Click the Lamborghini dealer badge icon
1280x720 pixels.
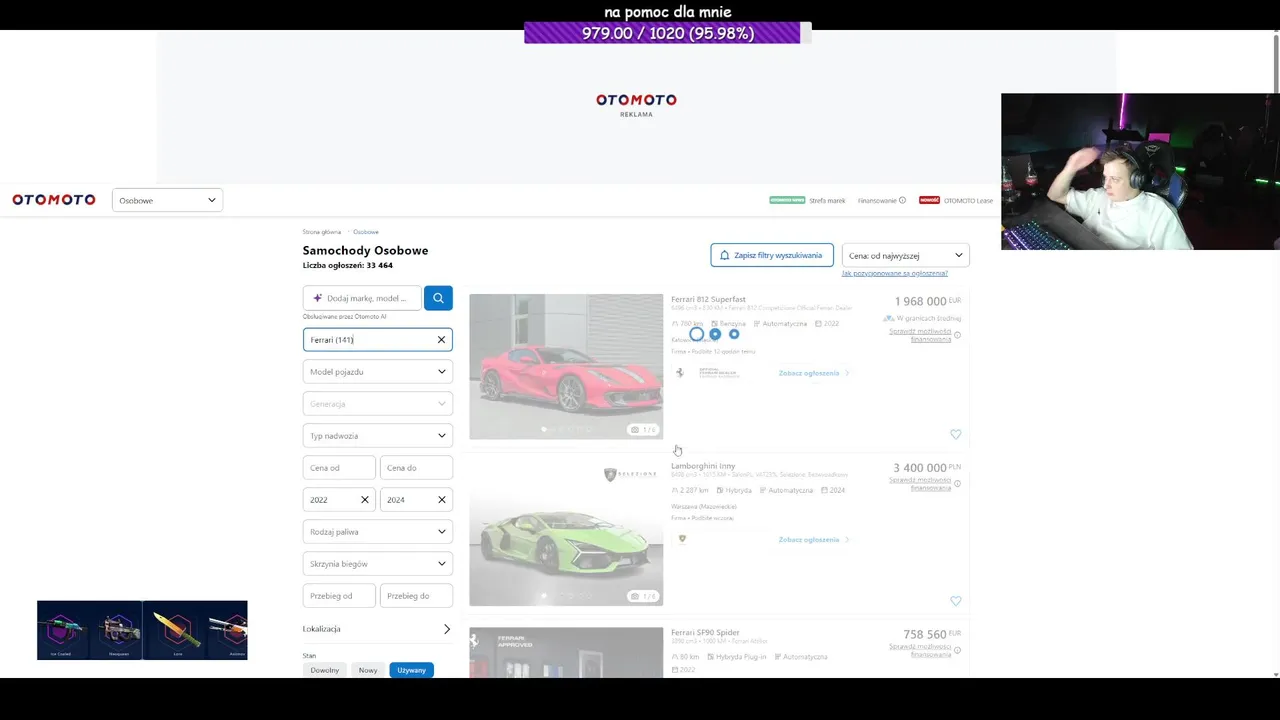point(682,539)
